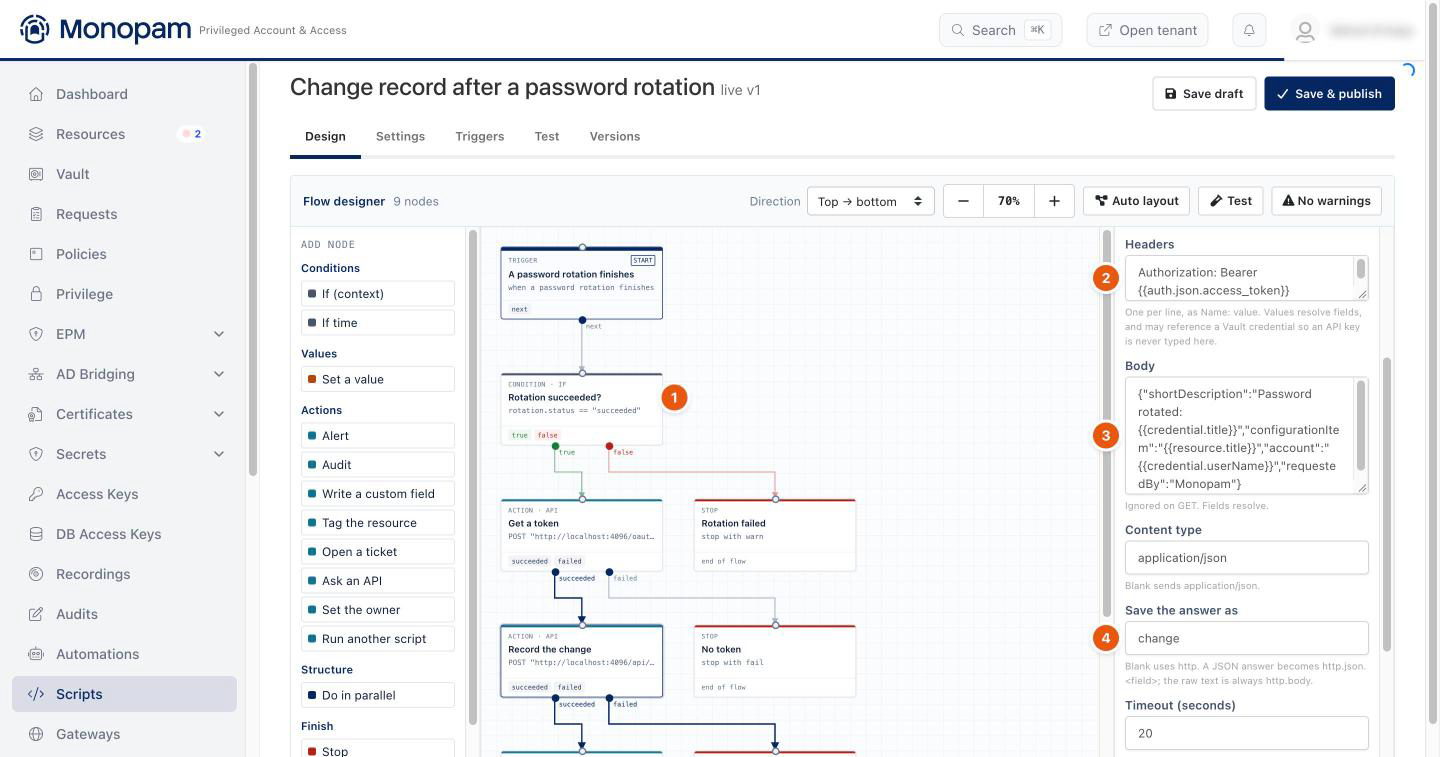1440x757 pixels.
Task: Open the notifications bell
Action: tap(1249, 30)
